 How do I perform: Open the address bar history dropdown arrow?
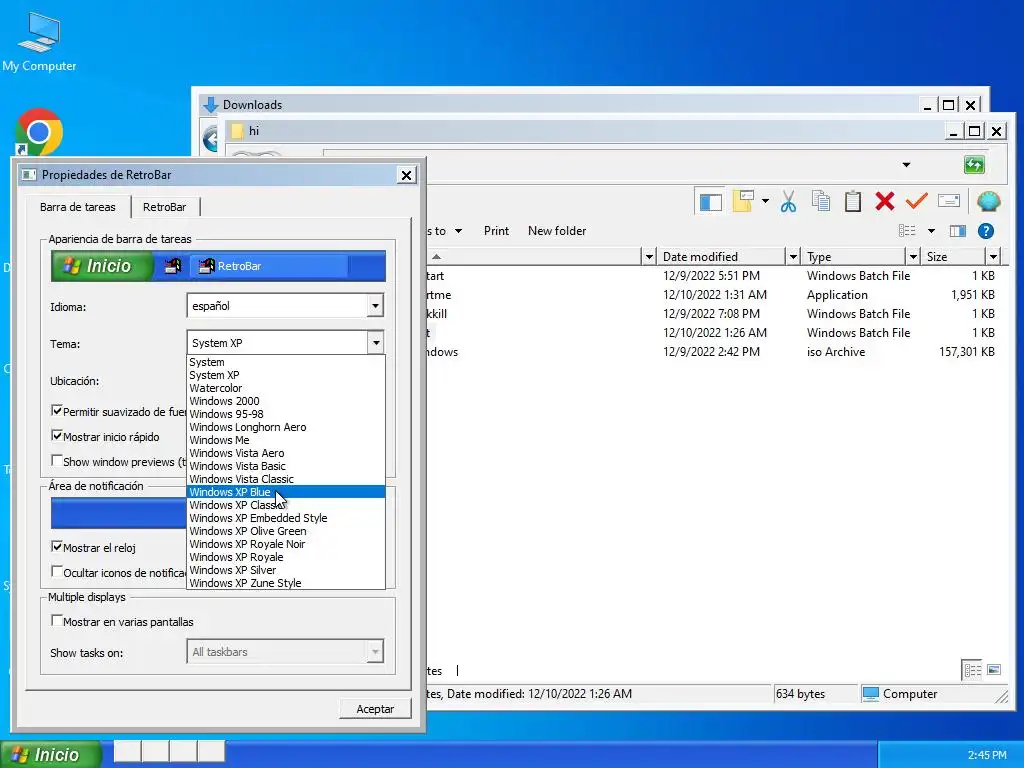pyautogui.click(x=906, y=165)
